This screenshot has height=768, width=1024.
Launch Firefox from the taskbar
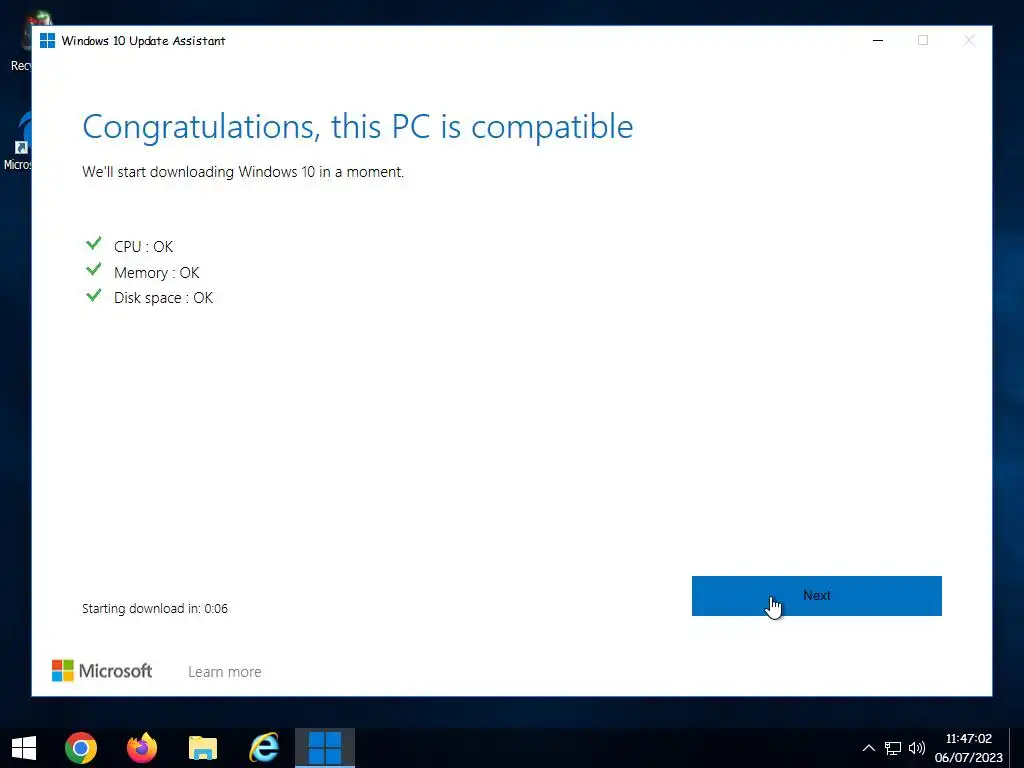coord(142,748)
